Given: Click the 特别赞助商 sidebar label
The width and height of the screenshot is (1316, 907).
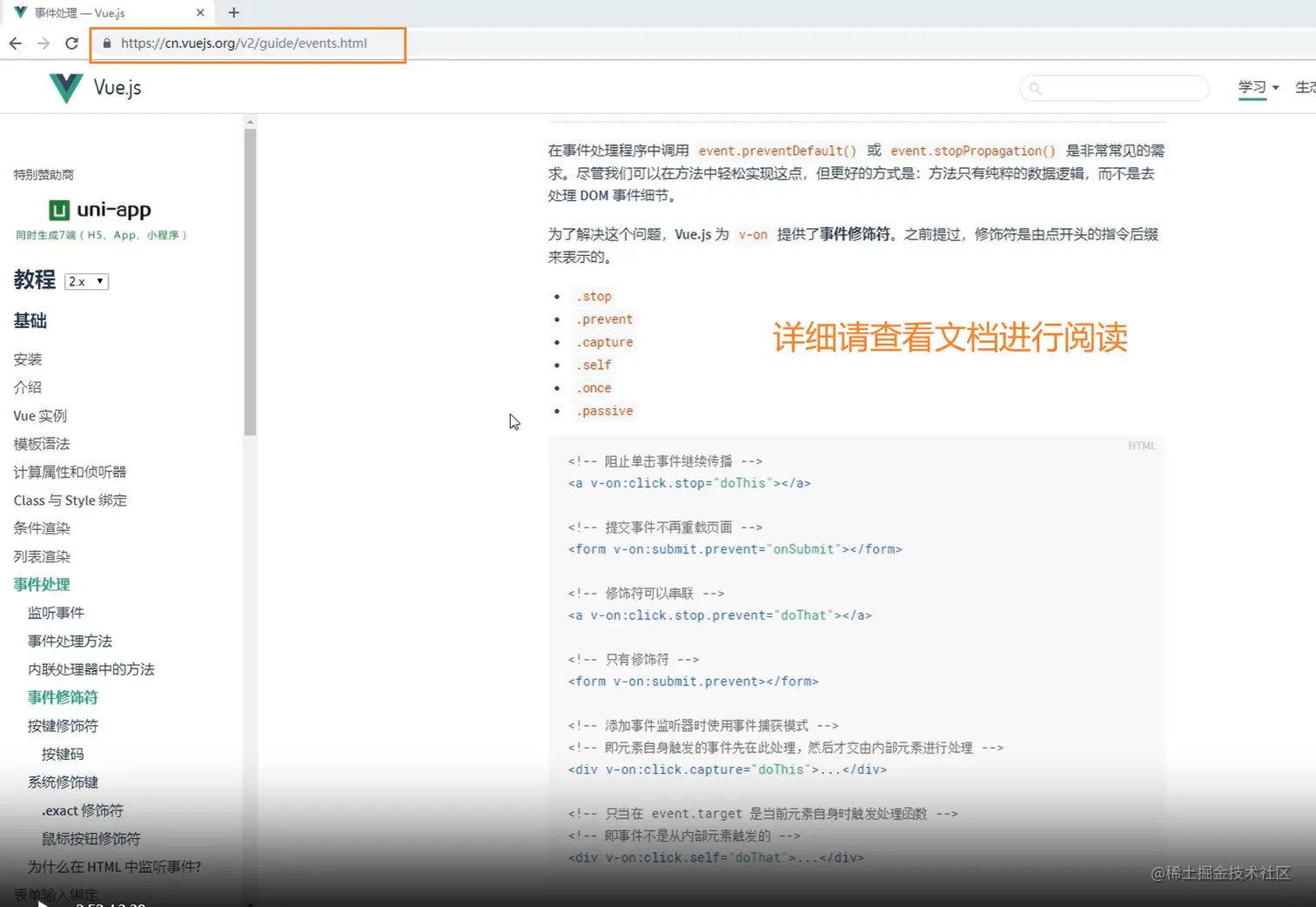Looking at the screenshot, I should tap(44, 175).
